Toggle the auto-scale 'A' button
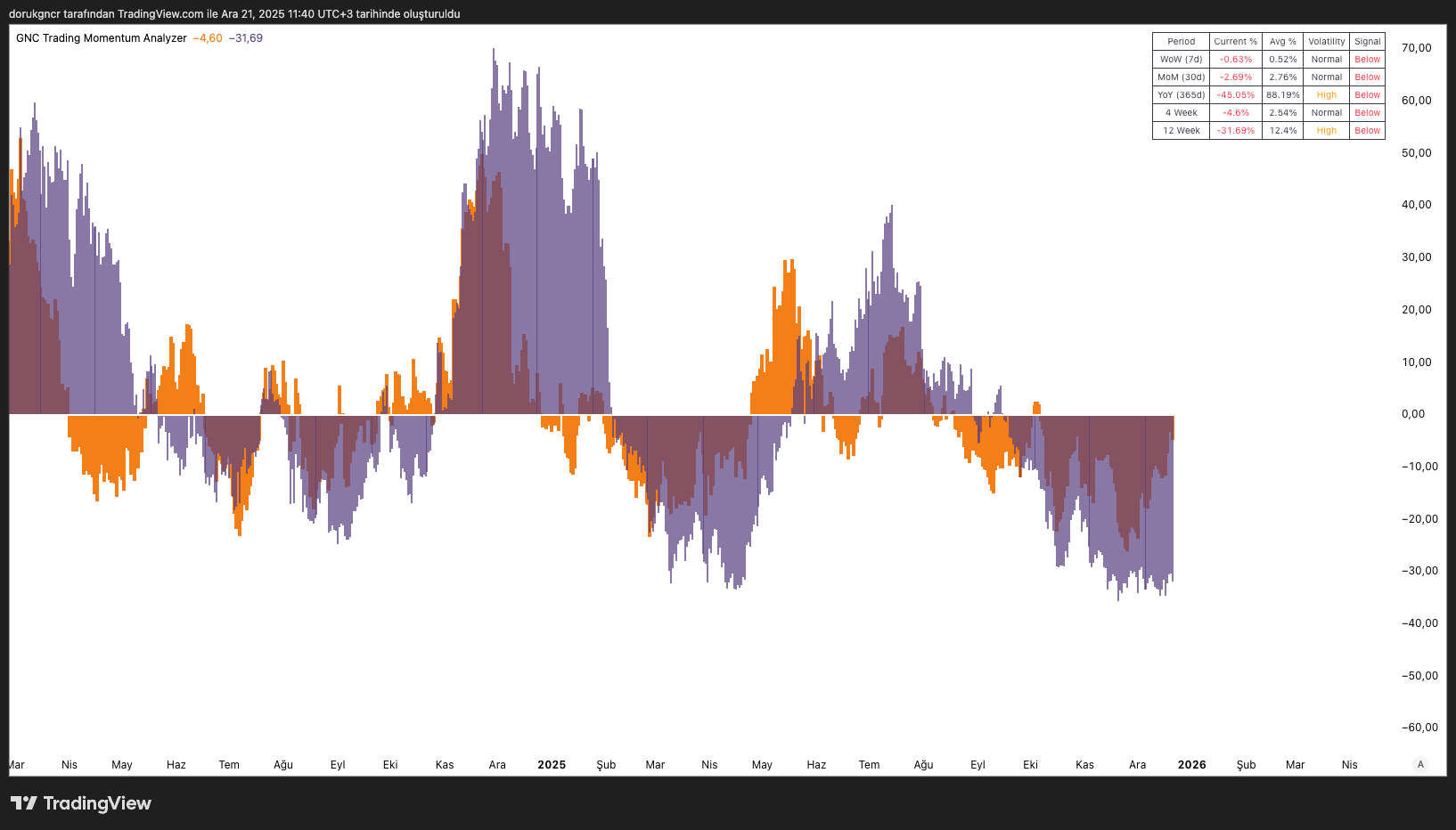Screen dimensions: 1456x830 point(1420,764)
